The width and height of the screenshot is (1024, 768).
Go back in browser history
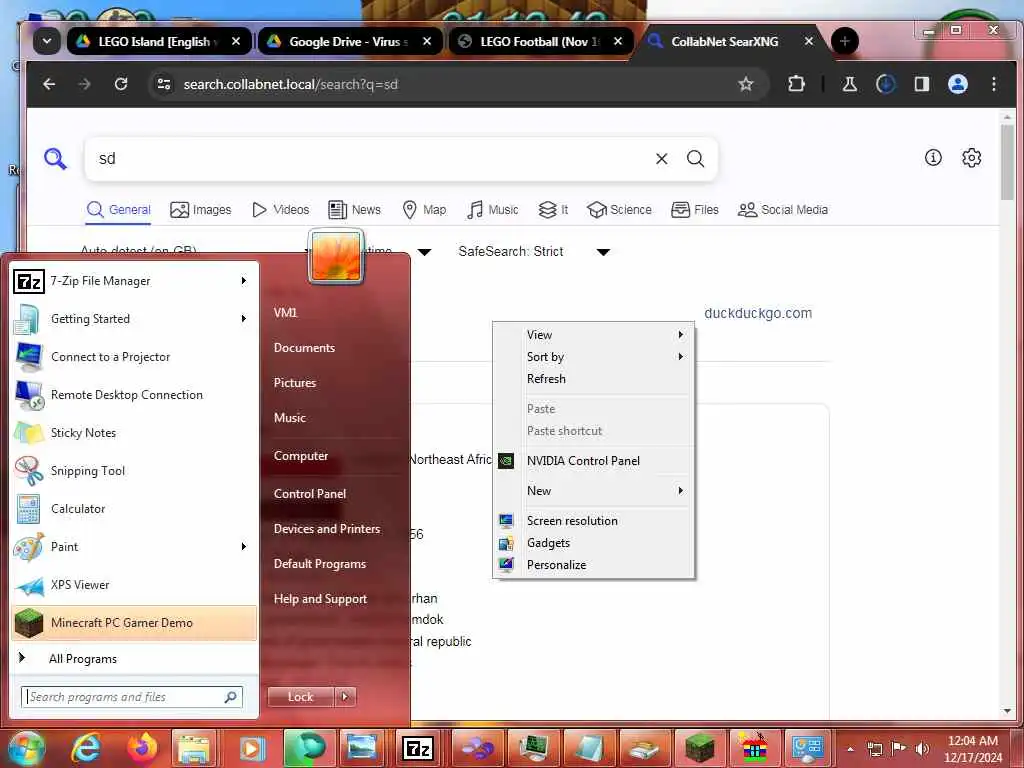tap(49, 84)
